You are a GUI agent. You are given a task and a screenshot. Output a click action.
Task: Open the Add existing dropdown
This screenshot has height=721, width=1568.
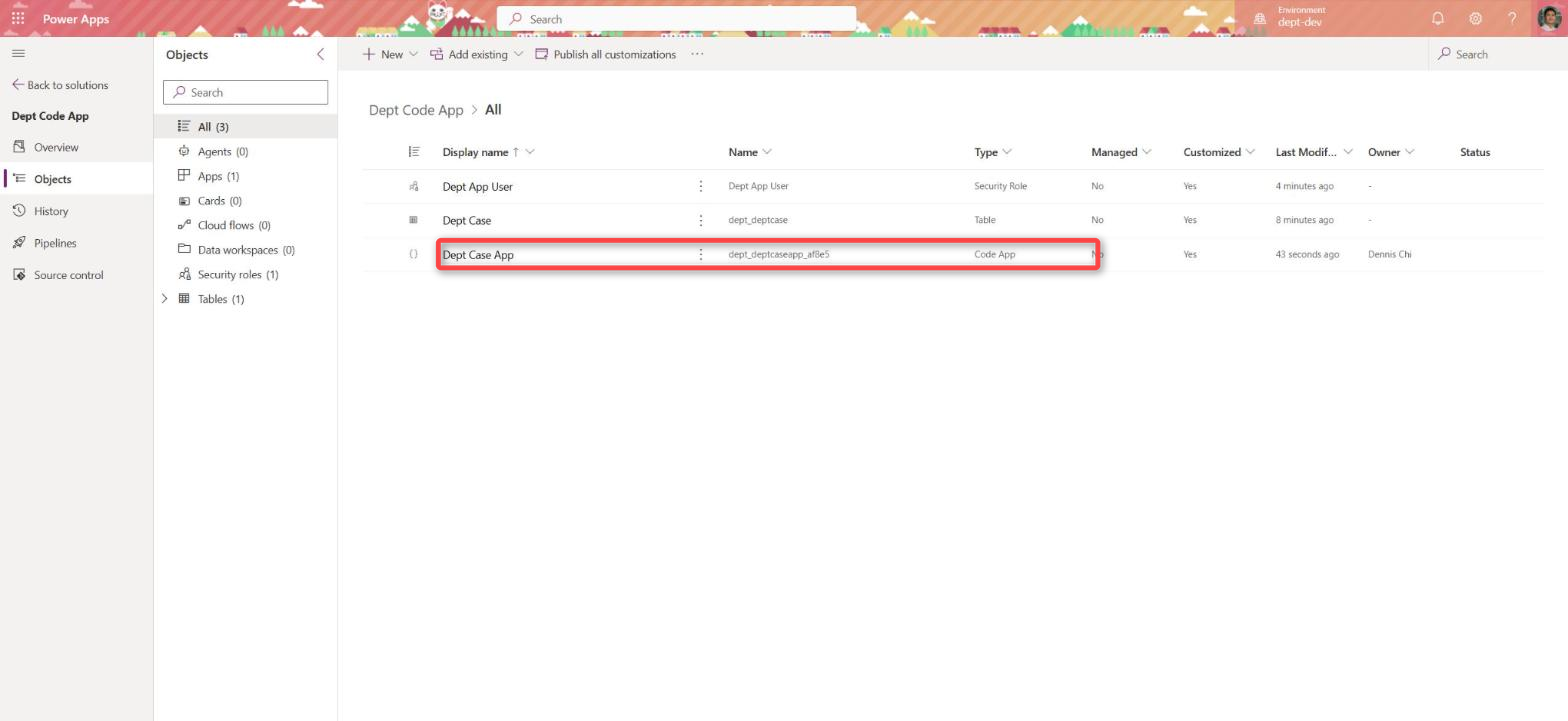[x=476, y=54]
